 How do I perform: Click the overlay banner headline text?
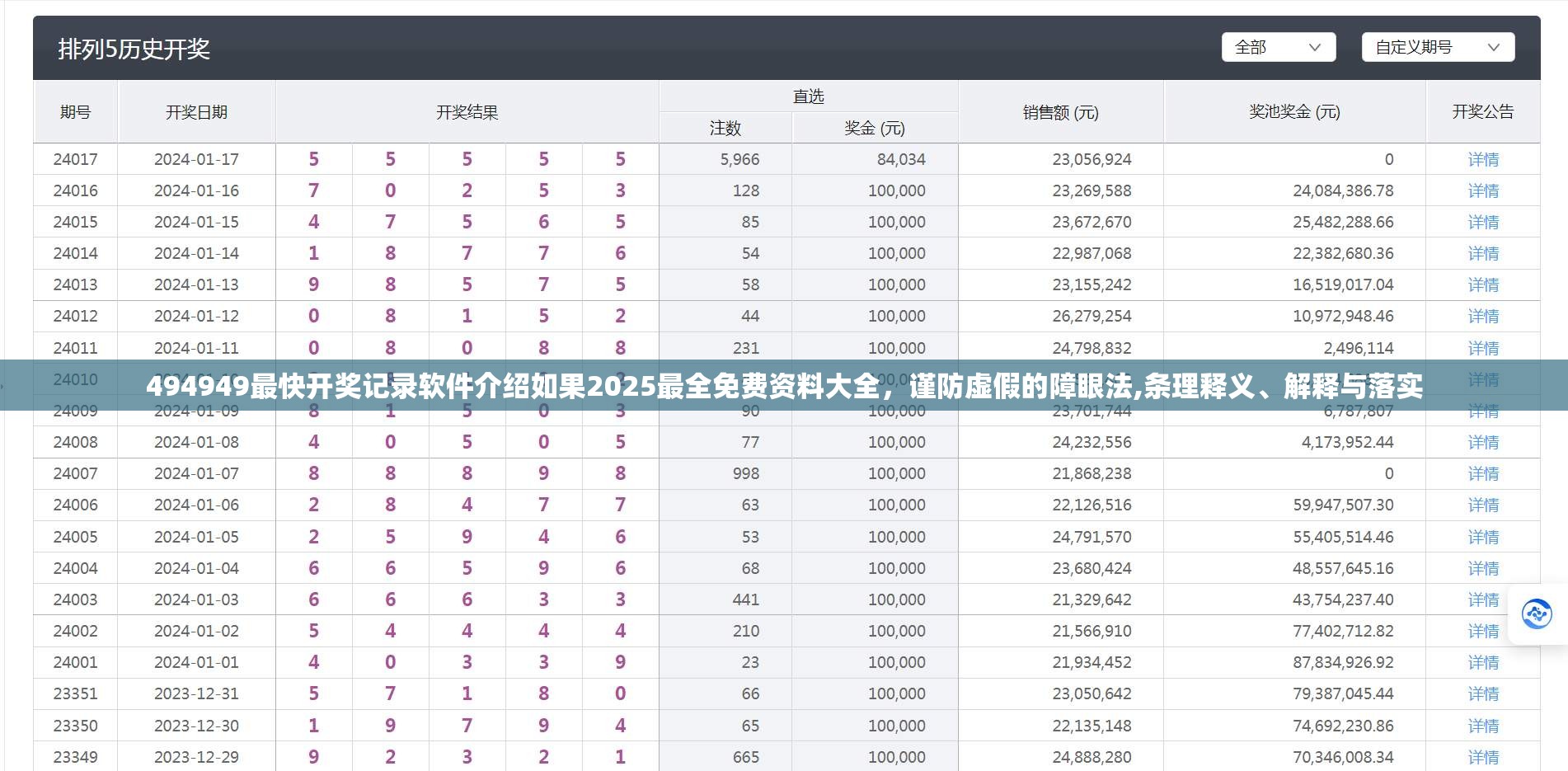(784, 386)
